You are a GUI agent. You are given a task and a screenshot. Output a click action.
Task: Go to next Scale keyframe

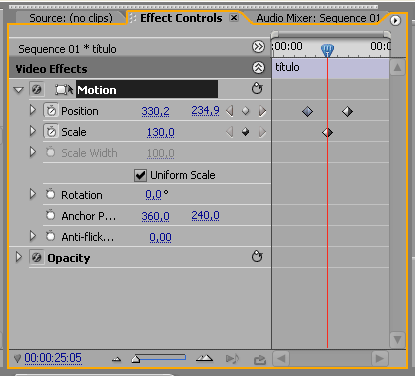pyautogui.click(x=262, y=132)
